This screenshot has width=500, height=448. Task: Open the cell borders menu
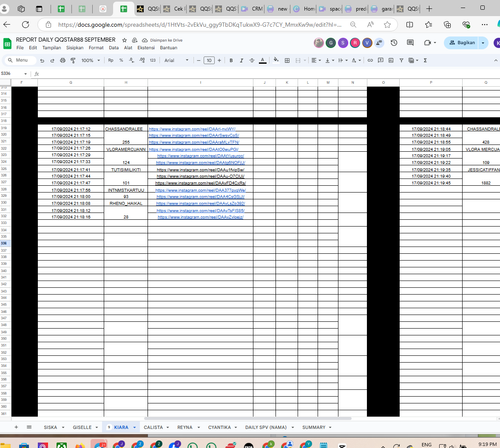(287, 60)
